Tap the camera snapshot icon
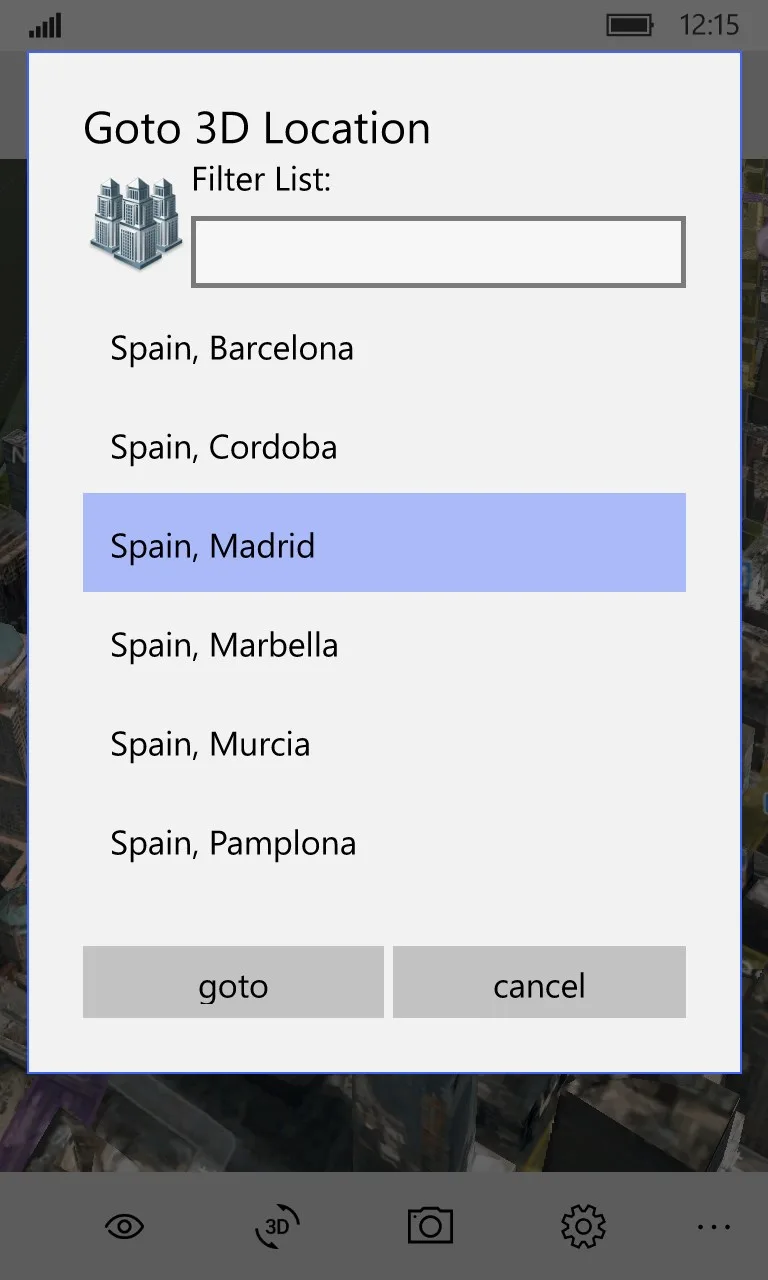This screenshot has width=768, height=1280. pos(430,1225)
